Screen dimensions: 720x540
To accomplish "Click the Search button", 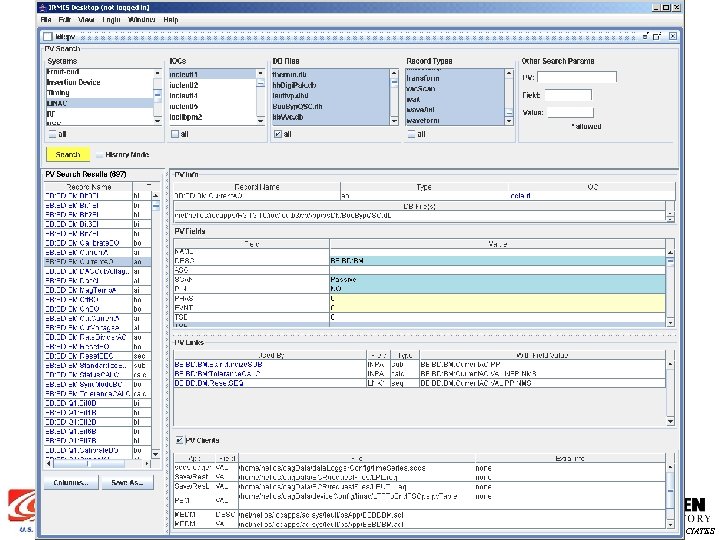I will pos(68,155).
